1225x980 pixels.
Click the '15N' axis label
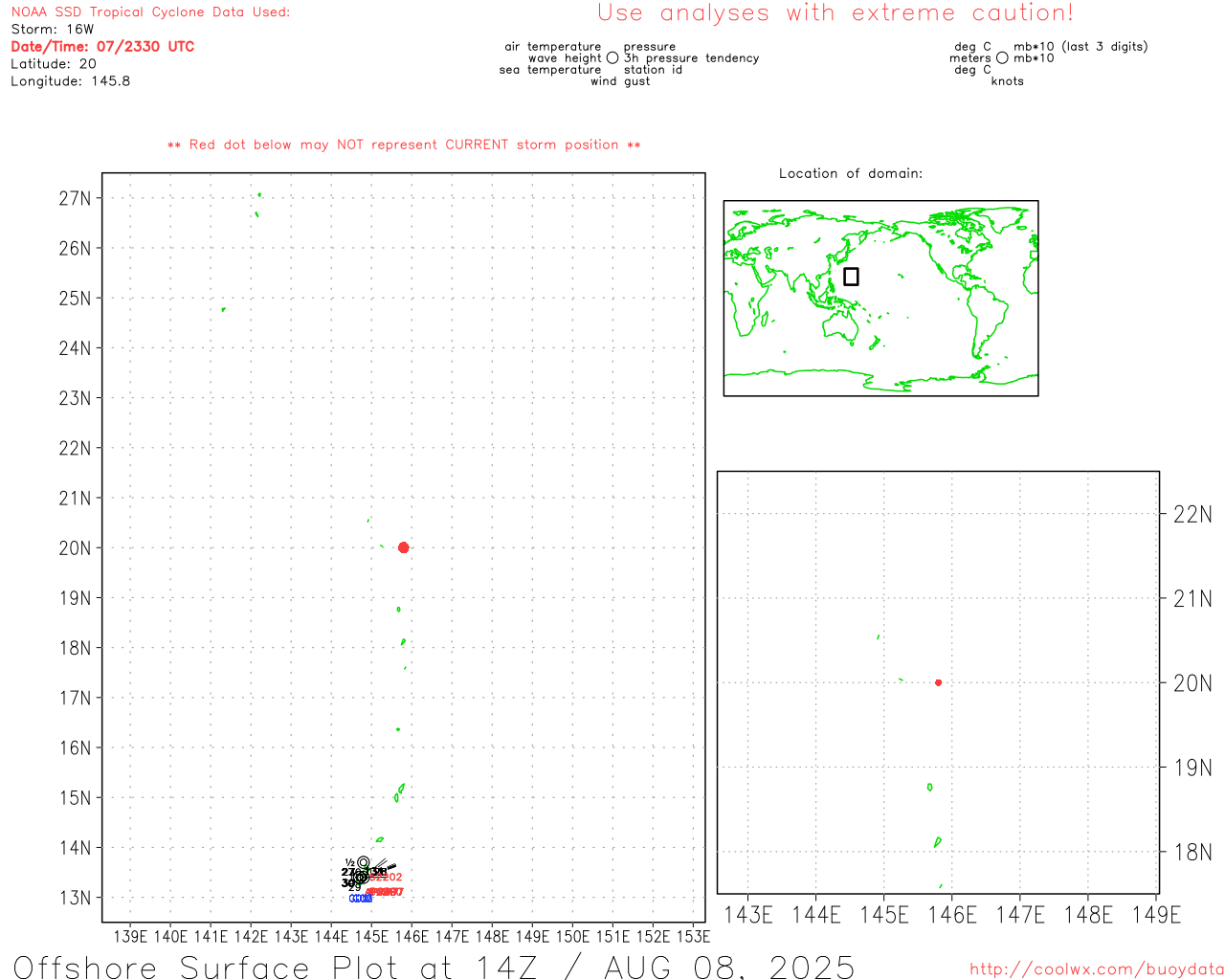tap(75, 797)
